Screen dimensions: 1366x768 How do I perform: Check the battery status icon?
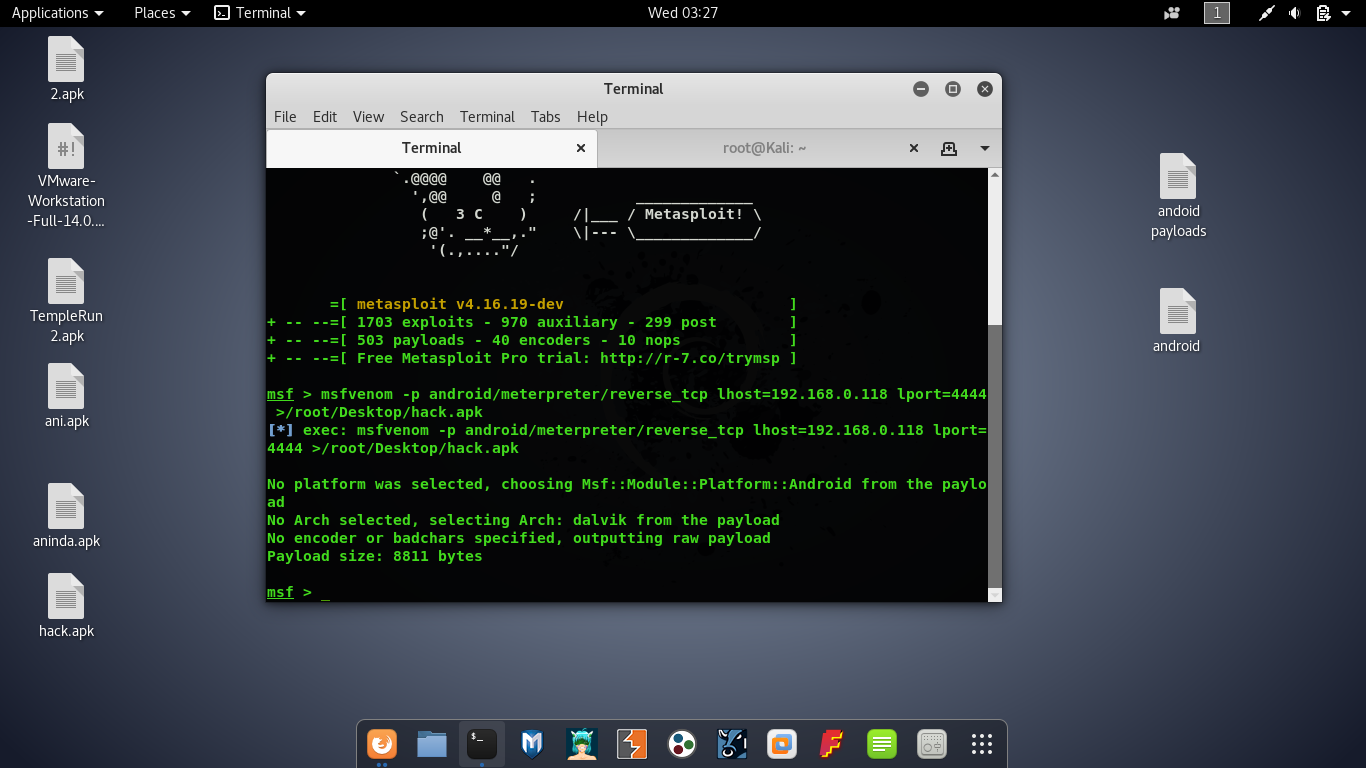pos(1323,13)
